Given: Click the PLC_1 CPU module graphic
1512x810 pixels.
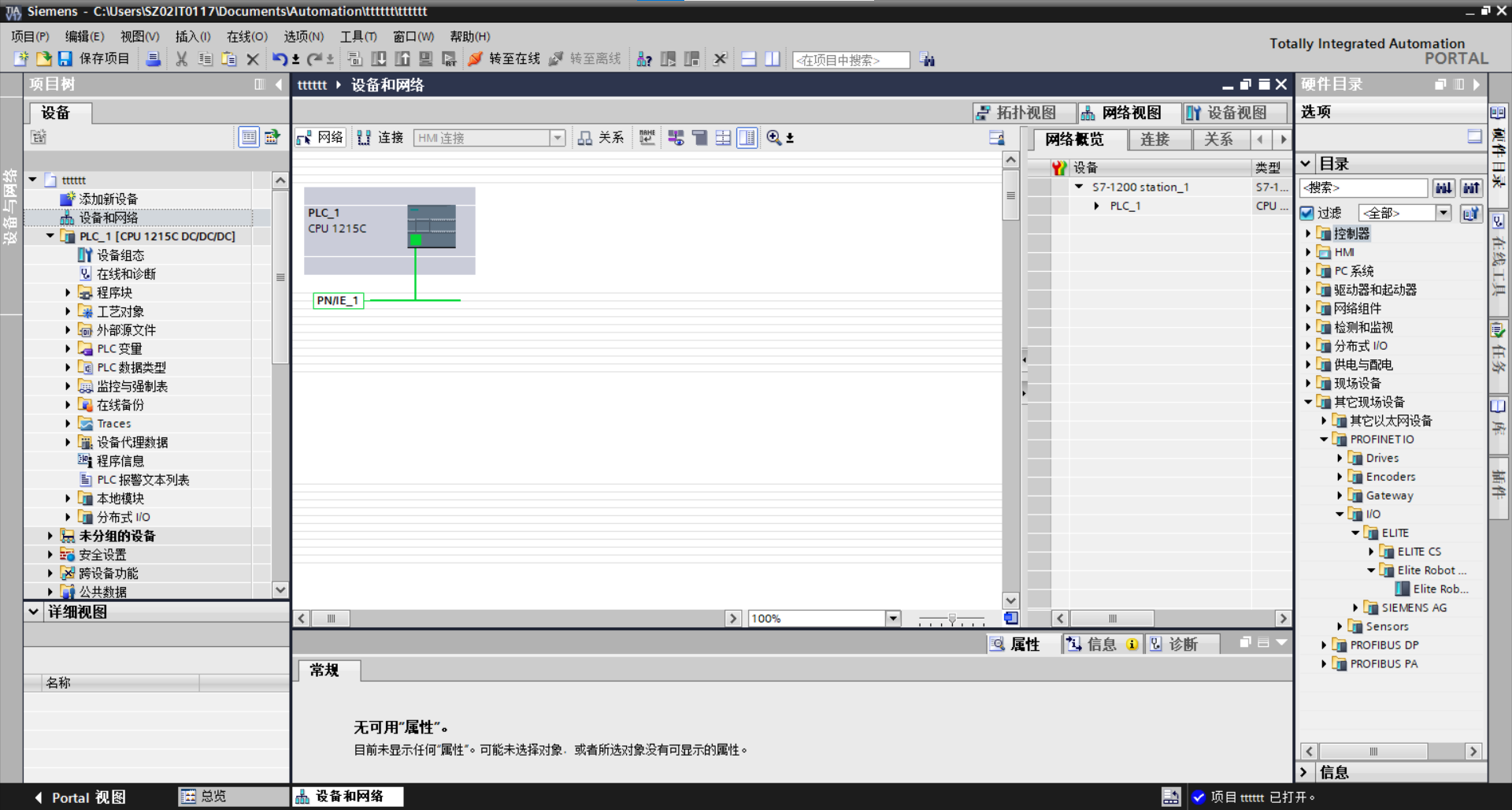Looking at the screenshot, I should pyautogui.click(x=431, y=226).
